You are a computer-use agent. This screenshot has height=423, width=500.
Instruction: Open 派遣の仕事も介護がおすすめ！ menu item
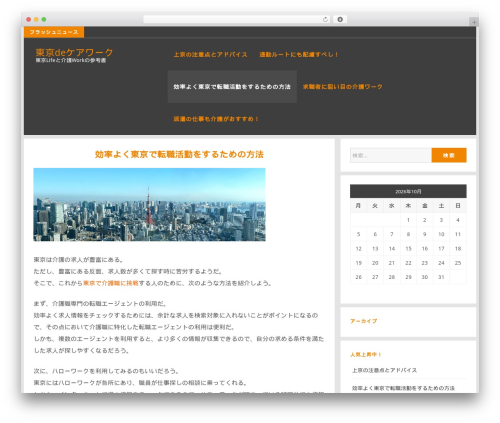(x=216, y=119)
